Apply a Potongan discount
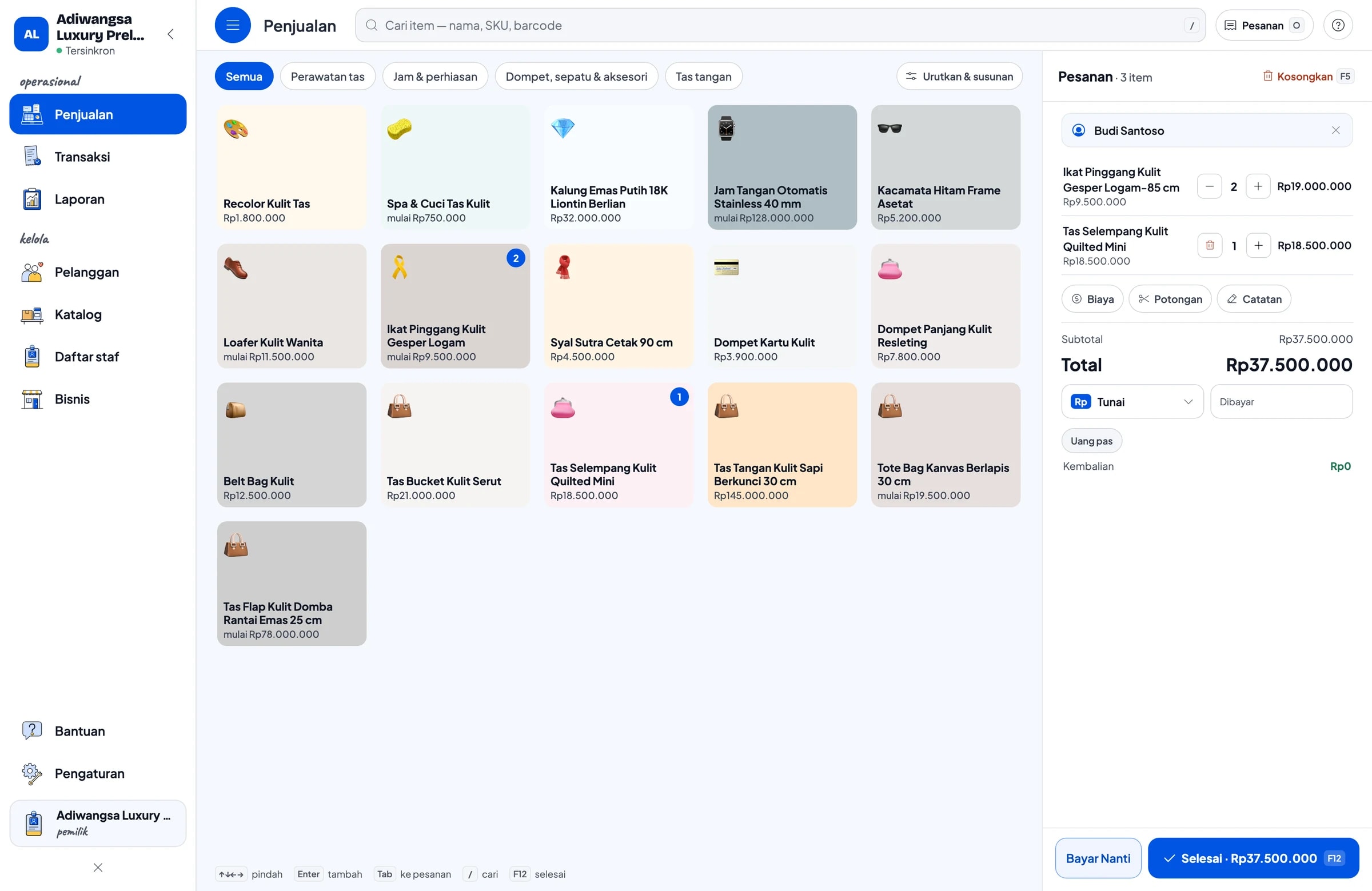Screen dimensions: 1372x891 coord(1170,299)
